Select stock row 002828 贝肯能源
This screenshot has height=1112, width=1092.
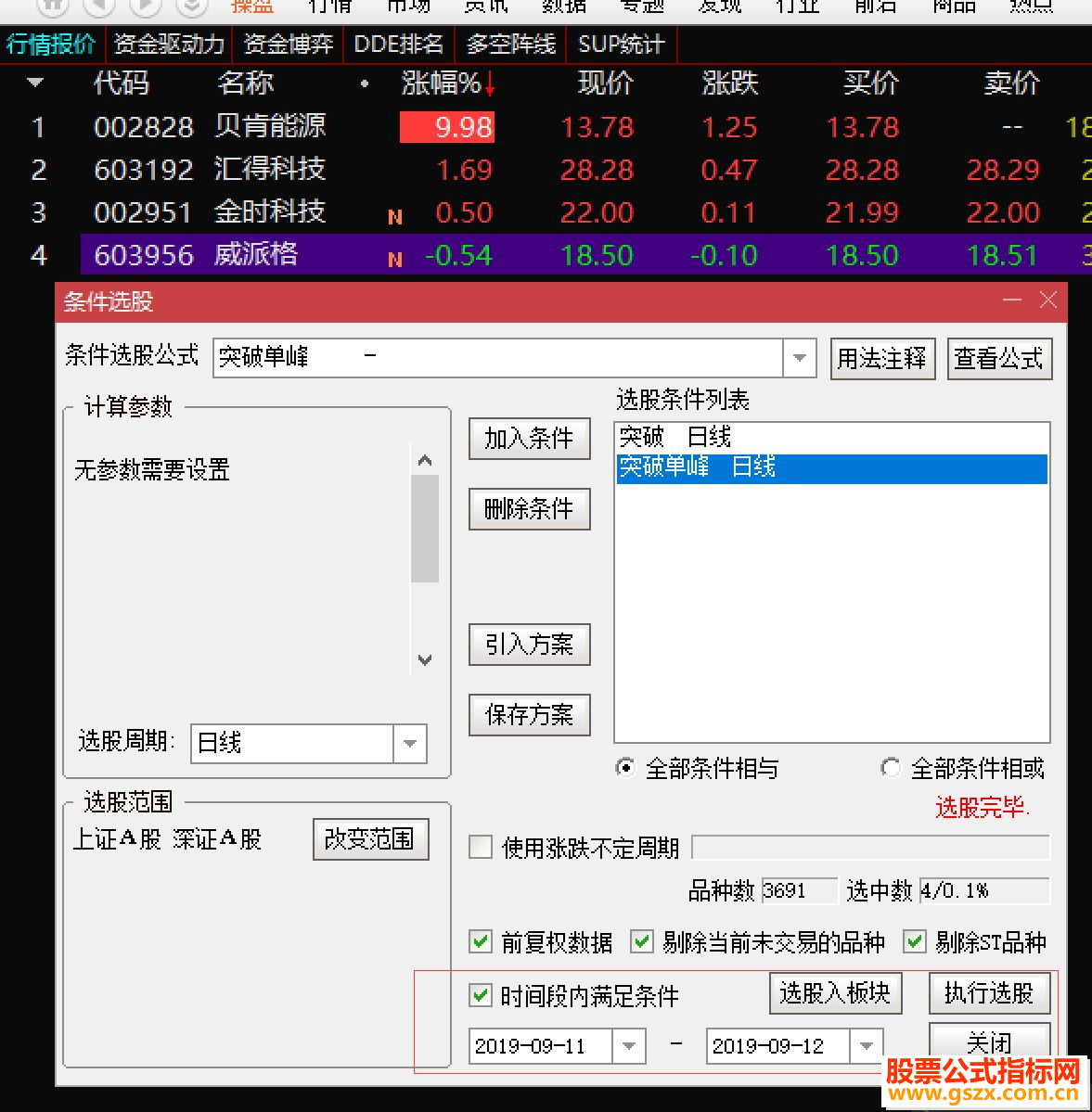(x=546, y=128)
